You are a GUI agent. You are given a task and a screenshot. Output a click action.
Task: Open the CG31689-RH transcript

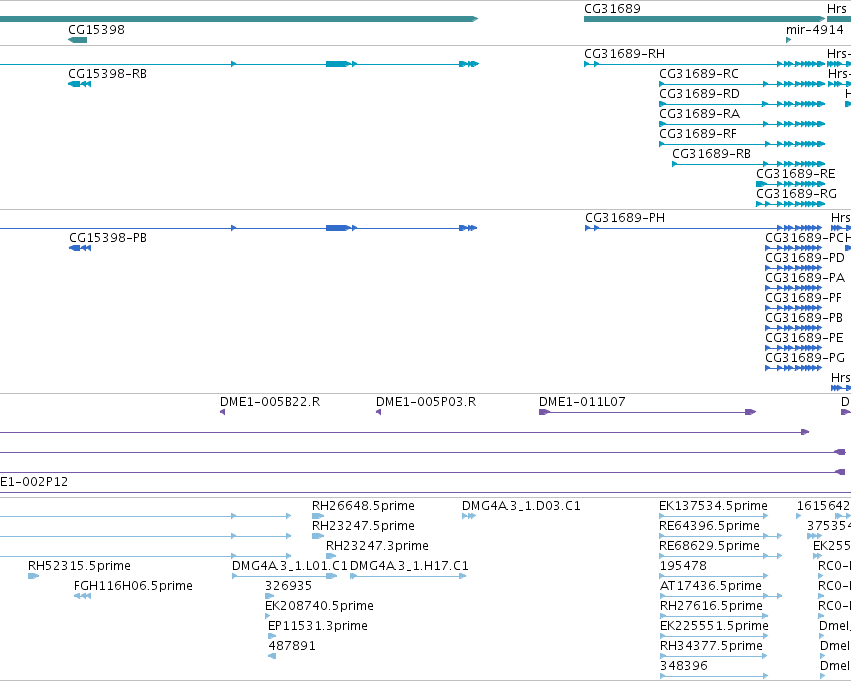pos(624,53)
